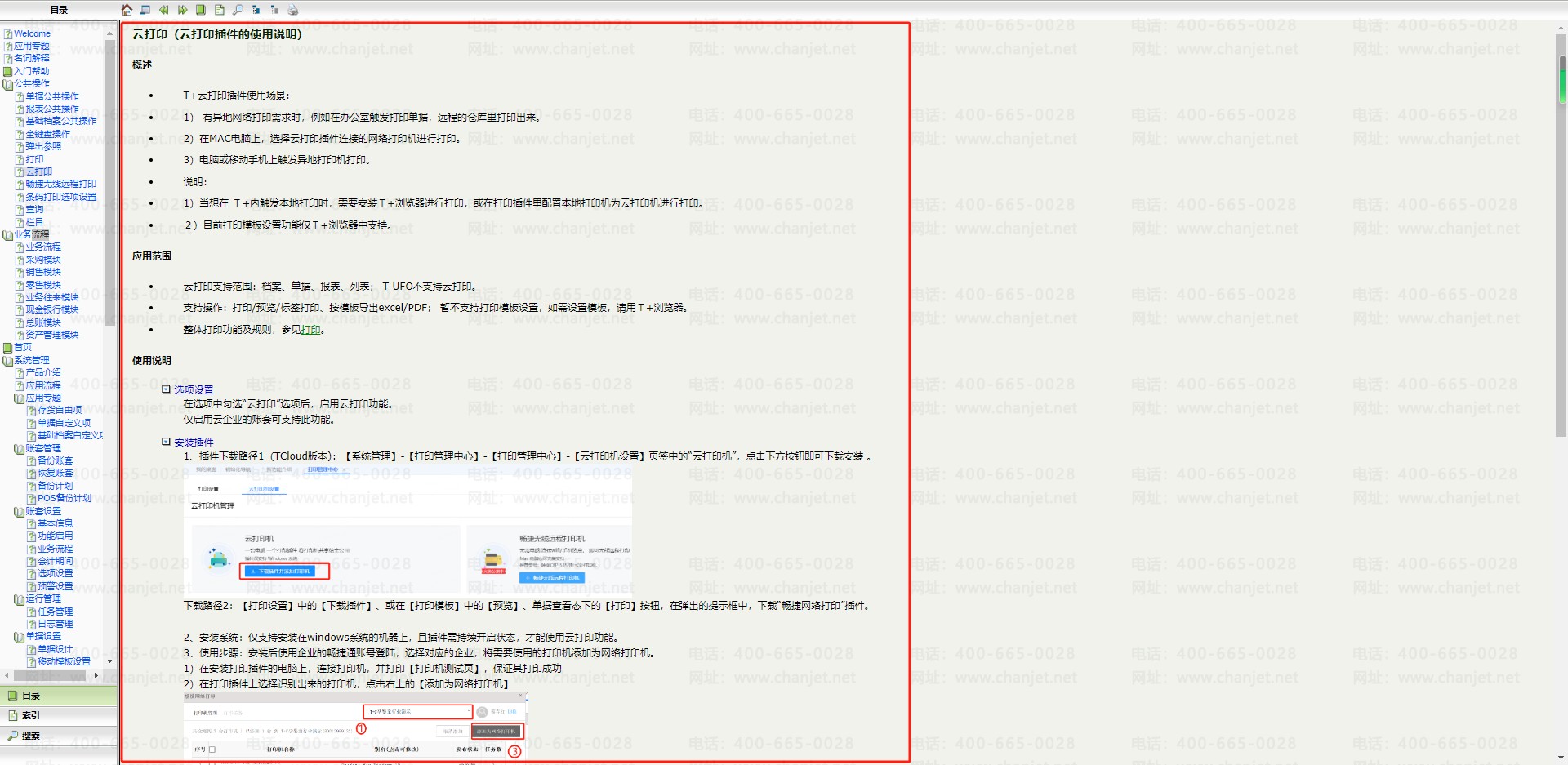Collapse the 系统管理 book node
The height and width of the screenshot is (765, 1568).
tap(8, 360)
